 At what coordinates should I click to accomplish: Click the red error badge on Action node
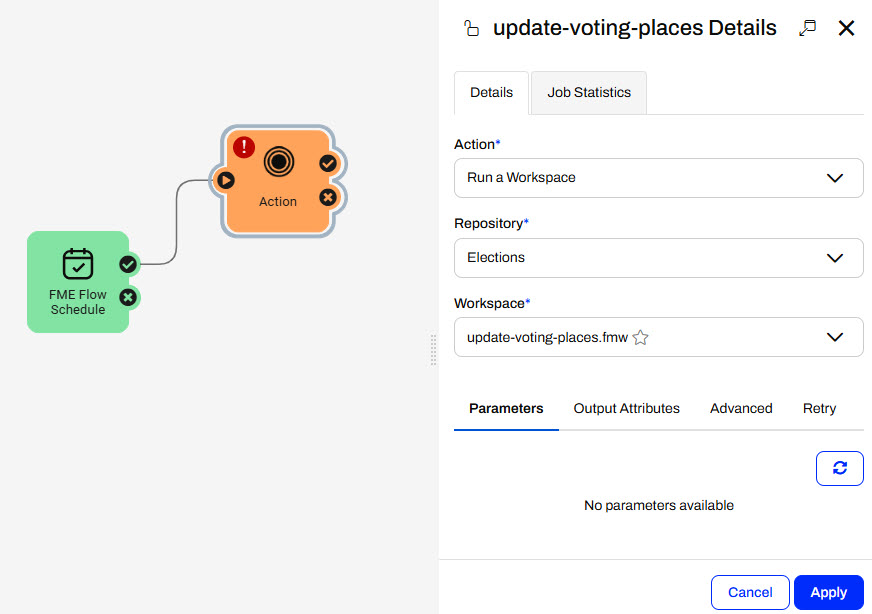coord(244,147)
